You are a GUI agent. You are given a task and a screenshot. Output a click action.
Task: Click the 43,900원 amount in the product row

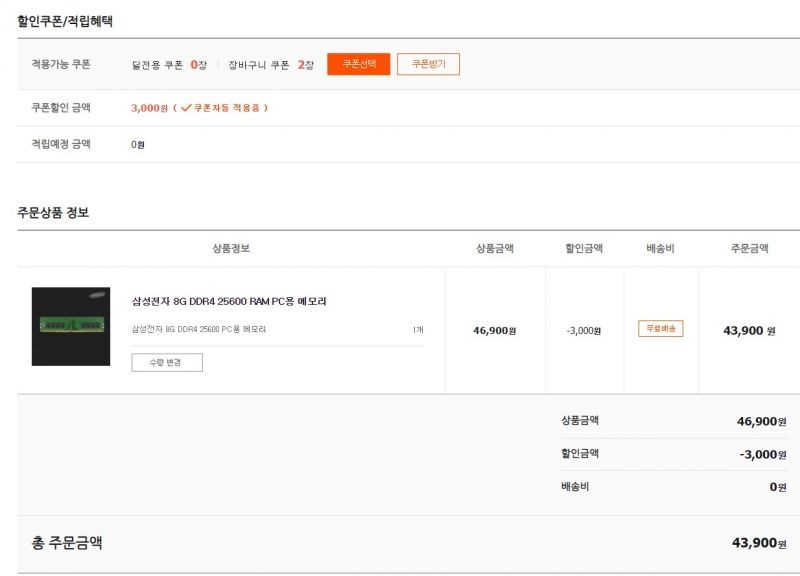749,331
